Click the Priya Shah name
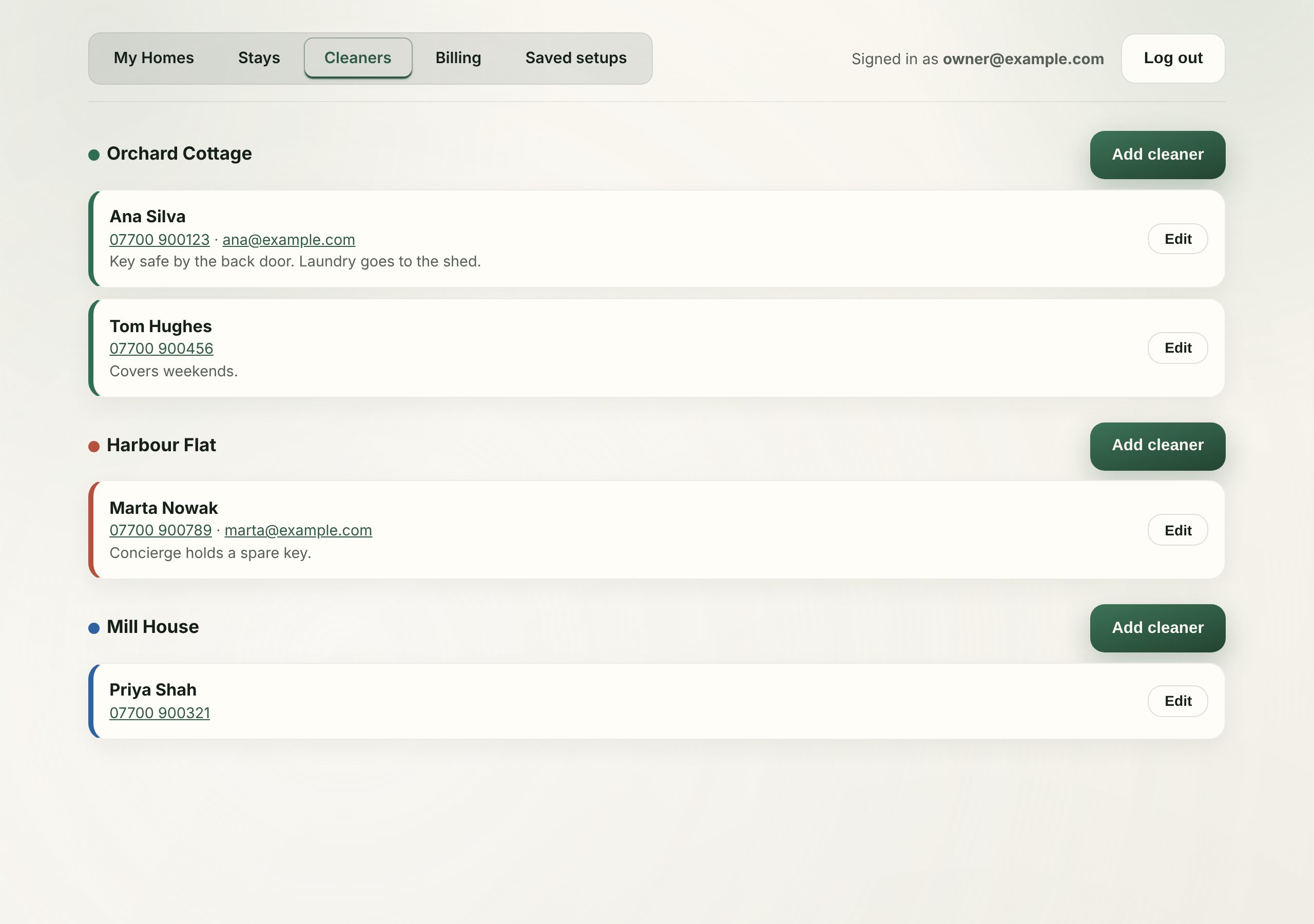The width and height of the screenshot is (1314, 924). point(153,690)
